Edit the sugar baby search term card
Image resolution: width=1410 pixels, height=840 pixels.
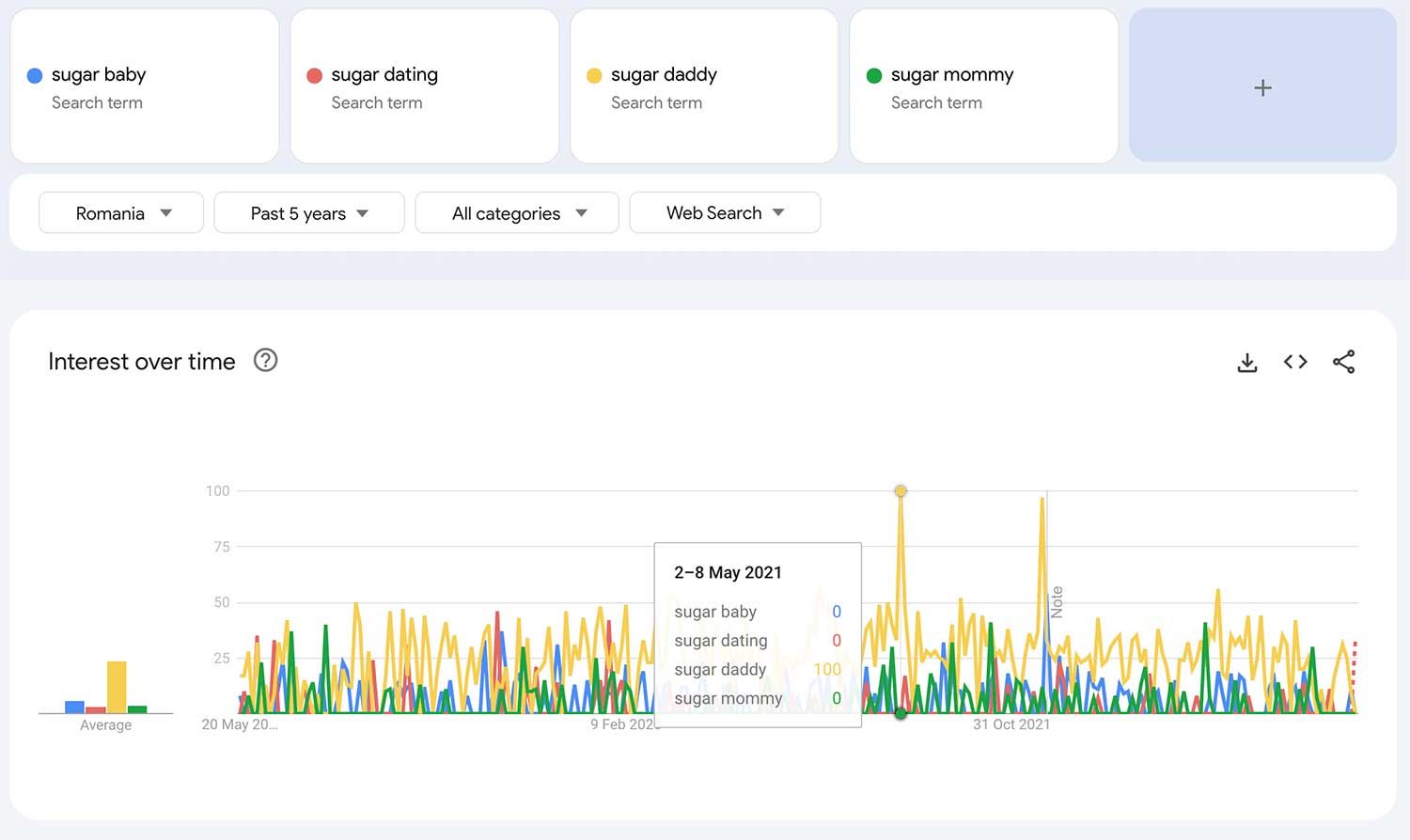145,86
